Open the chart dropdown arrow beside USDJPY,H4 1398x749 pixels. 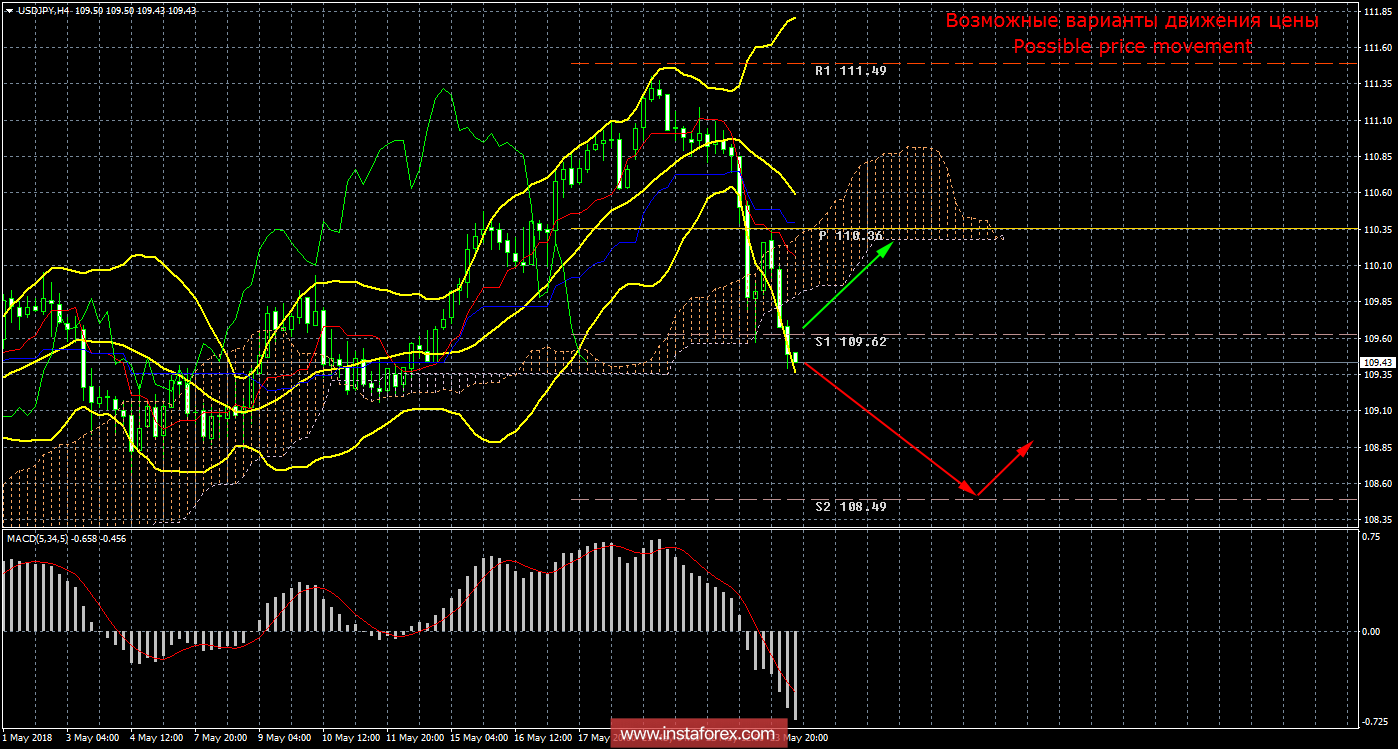point(9,9)
